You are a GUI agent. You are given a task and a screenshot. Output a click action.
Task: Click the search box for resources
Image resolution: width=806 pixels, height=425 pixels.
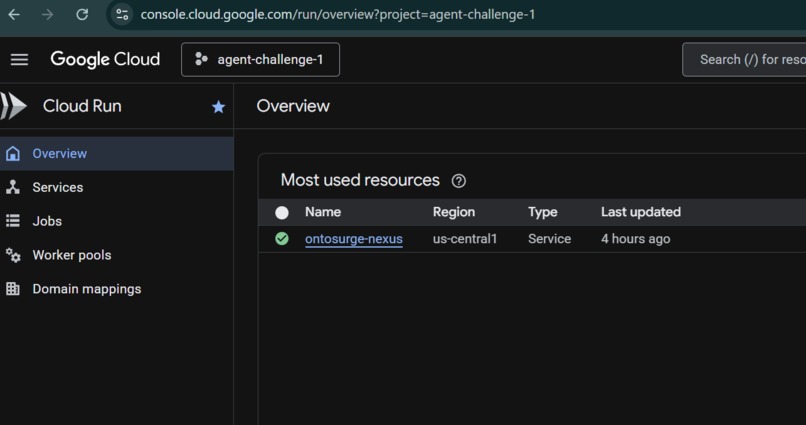point(744,60)
